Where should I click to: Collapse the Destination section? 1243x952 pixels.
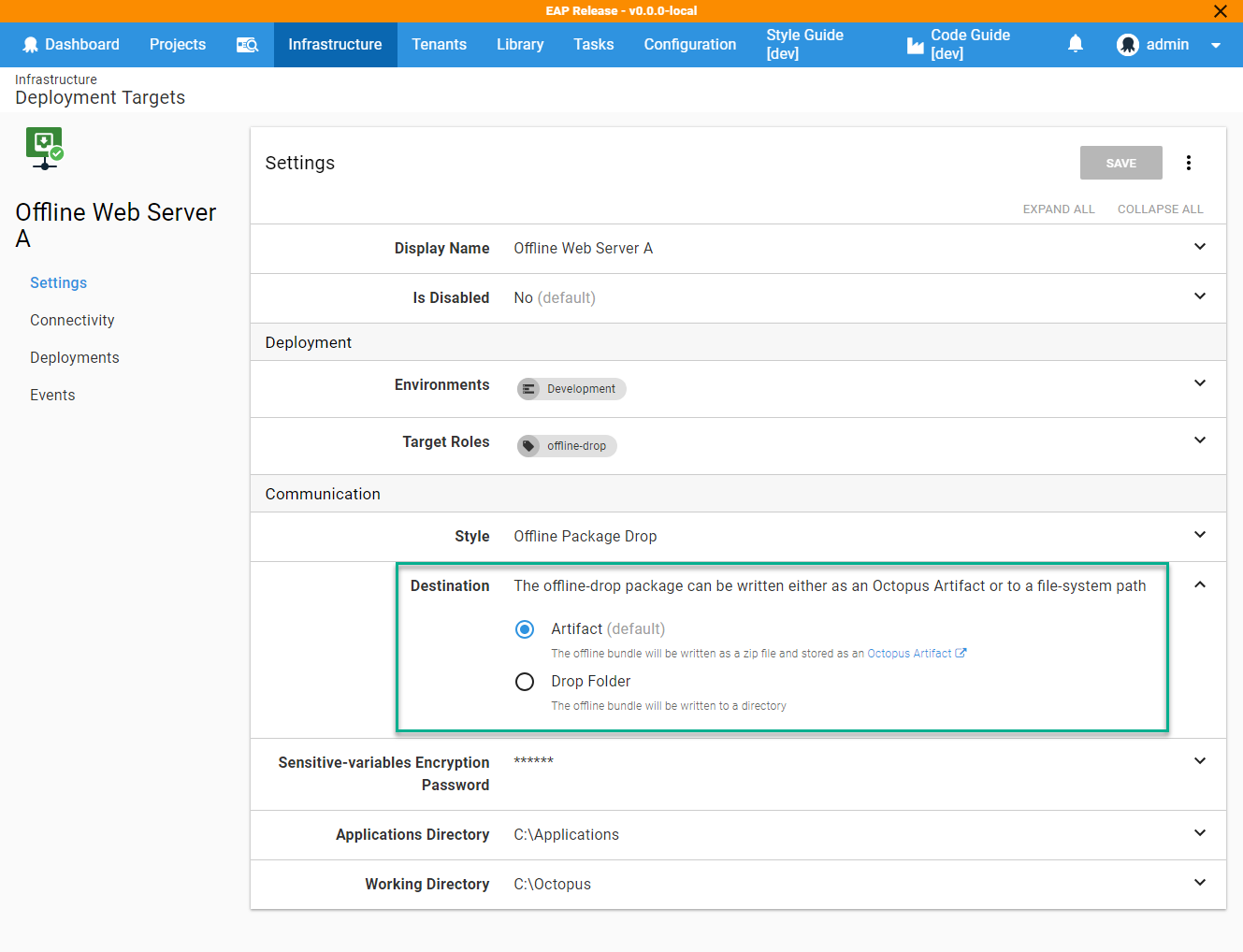tap(1200, 584)
